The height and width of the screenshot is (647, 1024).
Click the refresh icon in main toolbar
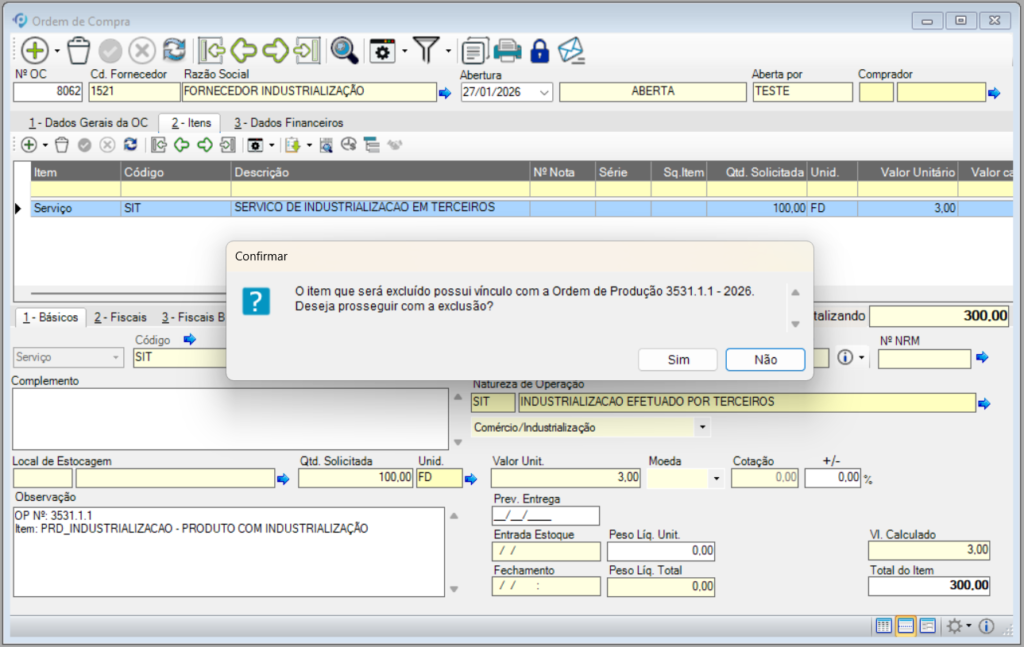coord(174,50)
